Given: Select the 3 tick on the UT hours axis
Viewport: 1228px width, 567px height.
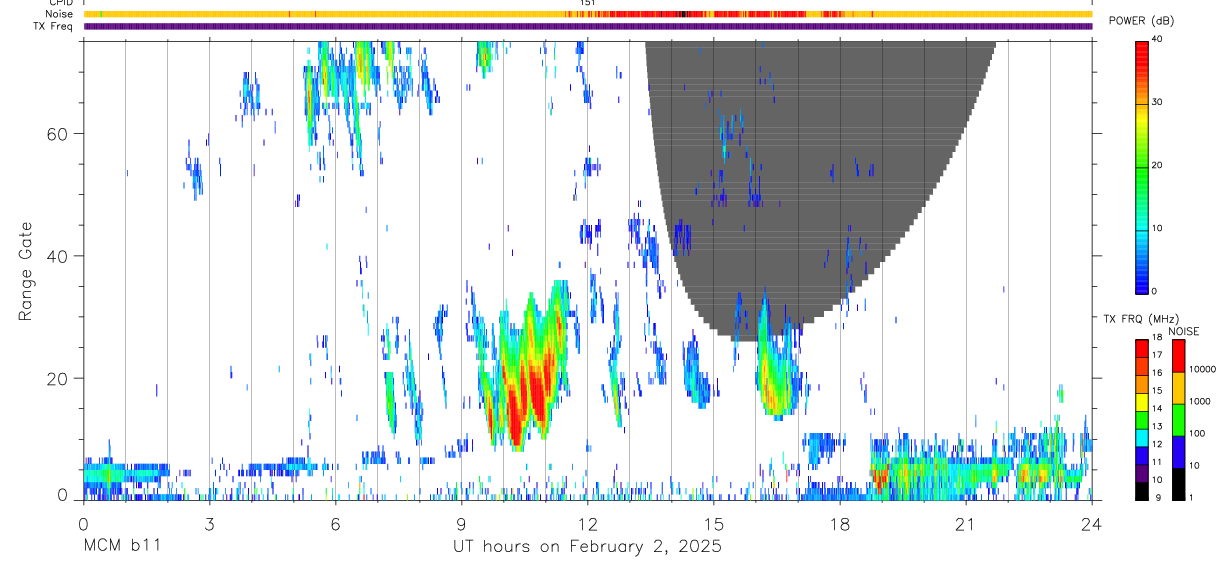Looking at the screenshot, I should point(209,524).
